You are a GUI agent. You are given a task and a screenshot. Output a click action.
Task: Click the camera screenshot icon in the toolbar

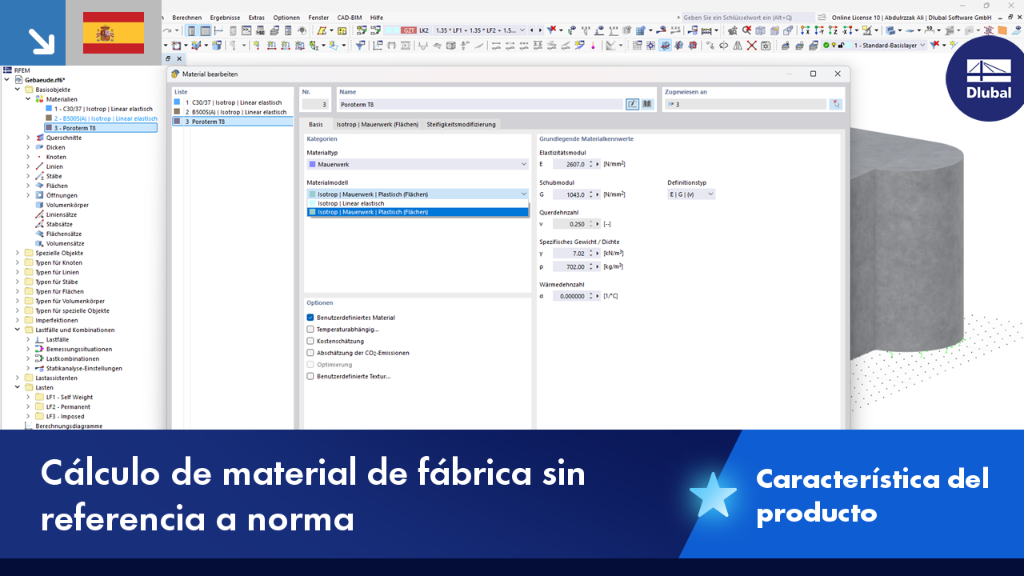click(x=766, y=46)
